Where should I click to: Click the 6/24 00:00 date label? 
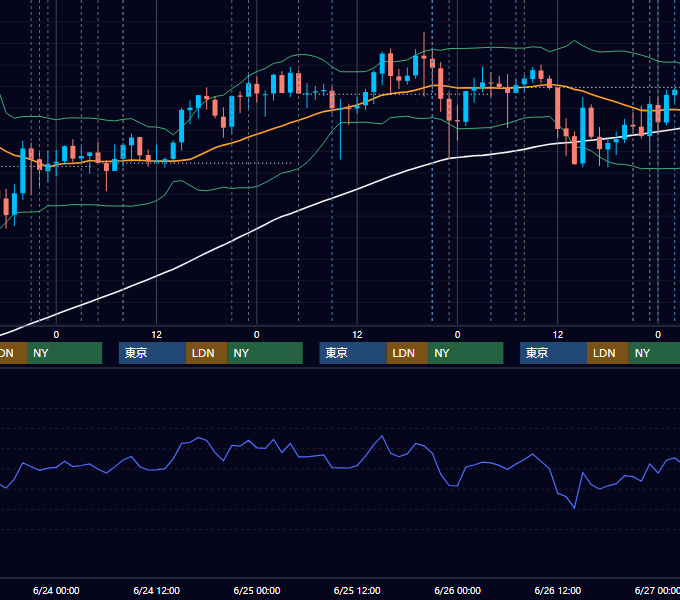tap(56, 590)
